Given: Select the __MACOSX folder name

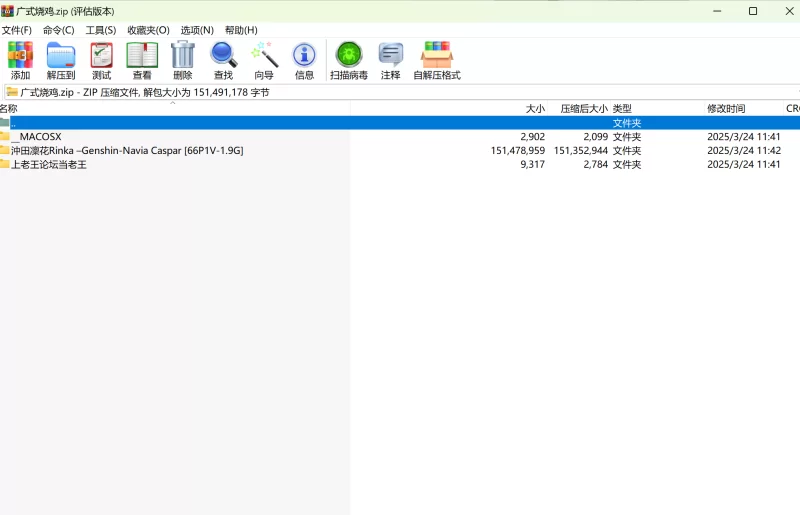Looking at the screenshot, I should coord(36,137).
